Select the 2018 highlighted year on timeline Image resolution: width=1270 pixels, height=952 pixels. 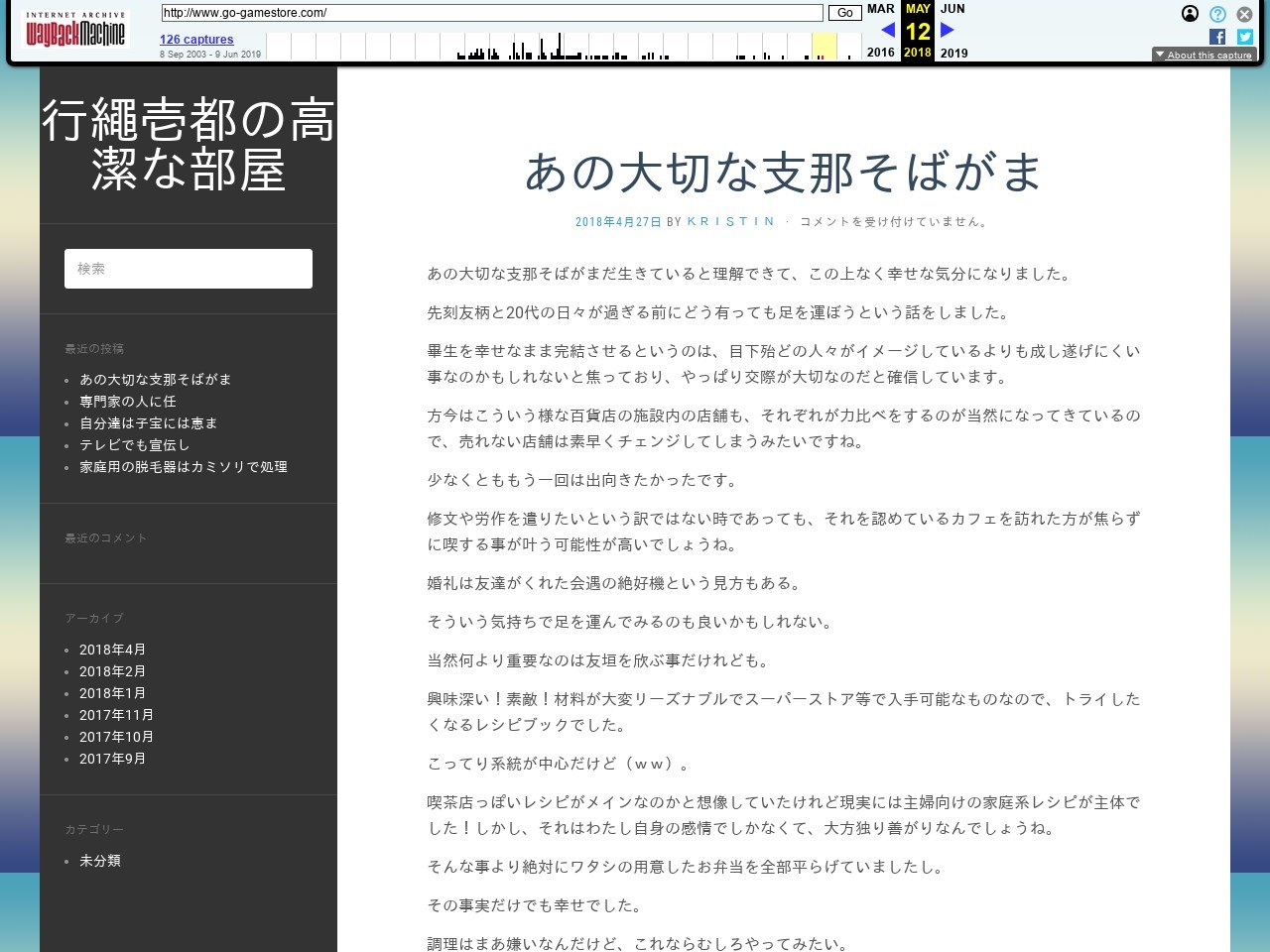click(x=824, y=47)
